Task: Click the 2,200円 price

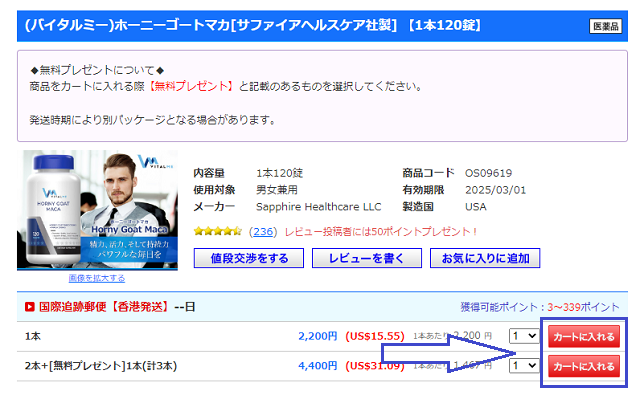Action: point(318,336)
